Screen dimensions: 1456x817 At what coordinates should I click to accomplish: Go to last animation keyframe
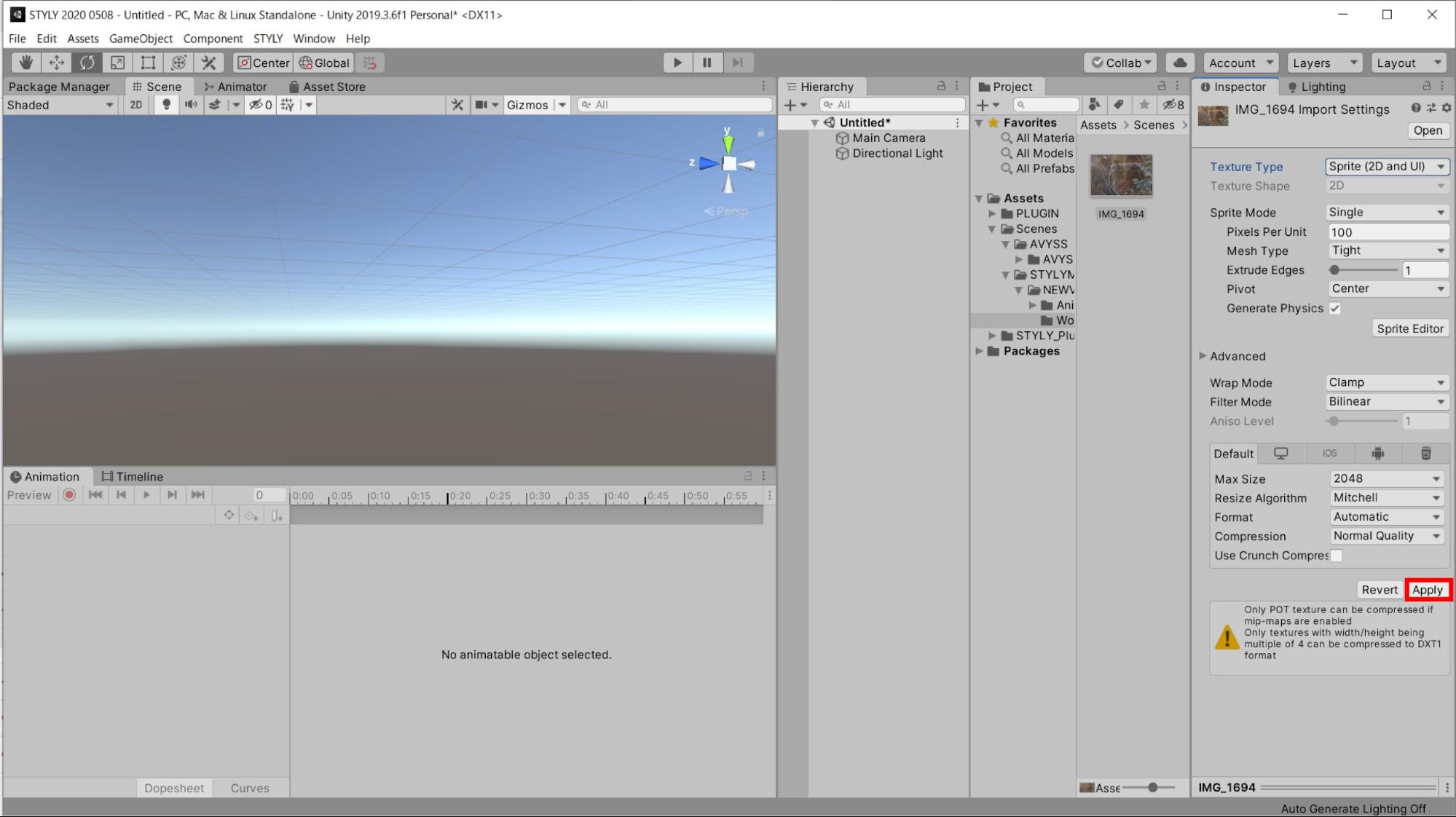pyautogui.click(x=197, y=495)
